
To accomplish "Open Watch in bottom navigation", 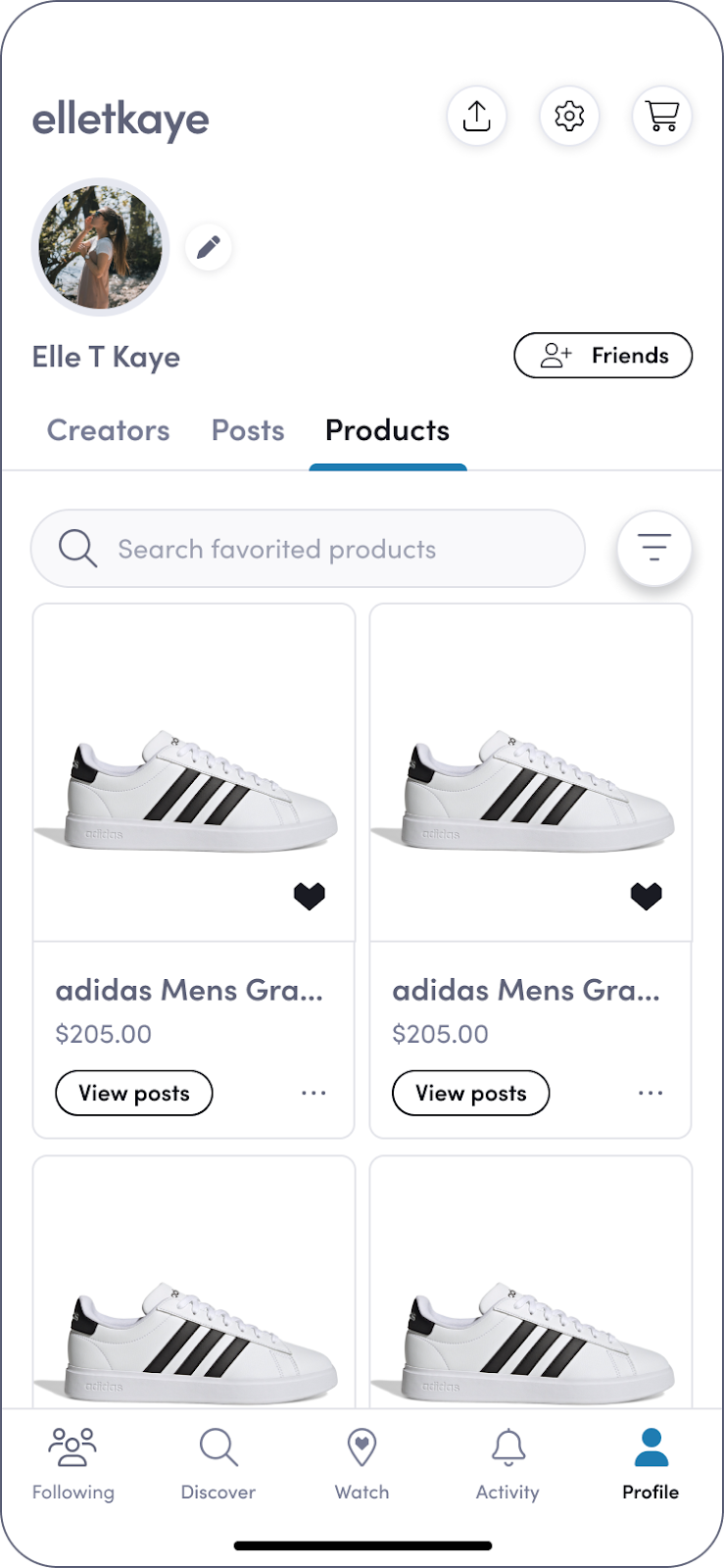I will [362, 1464].
